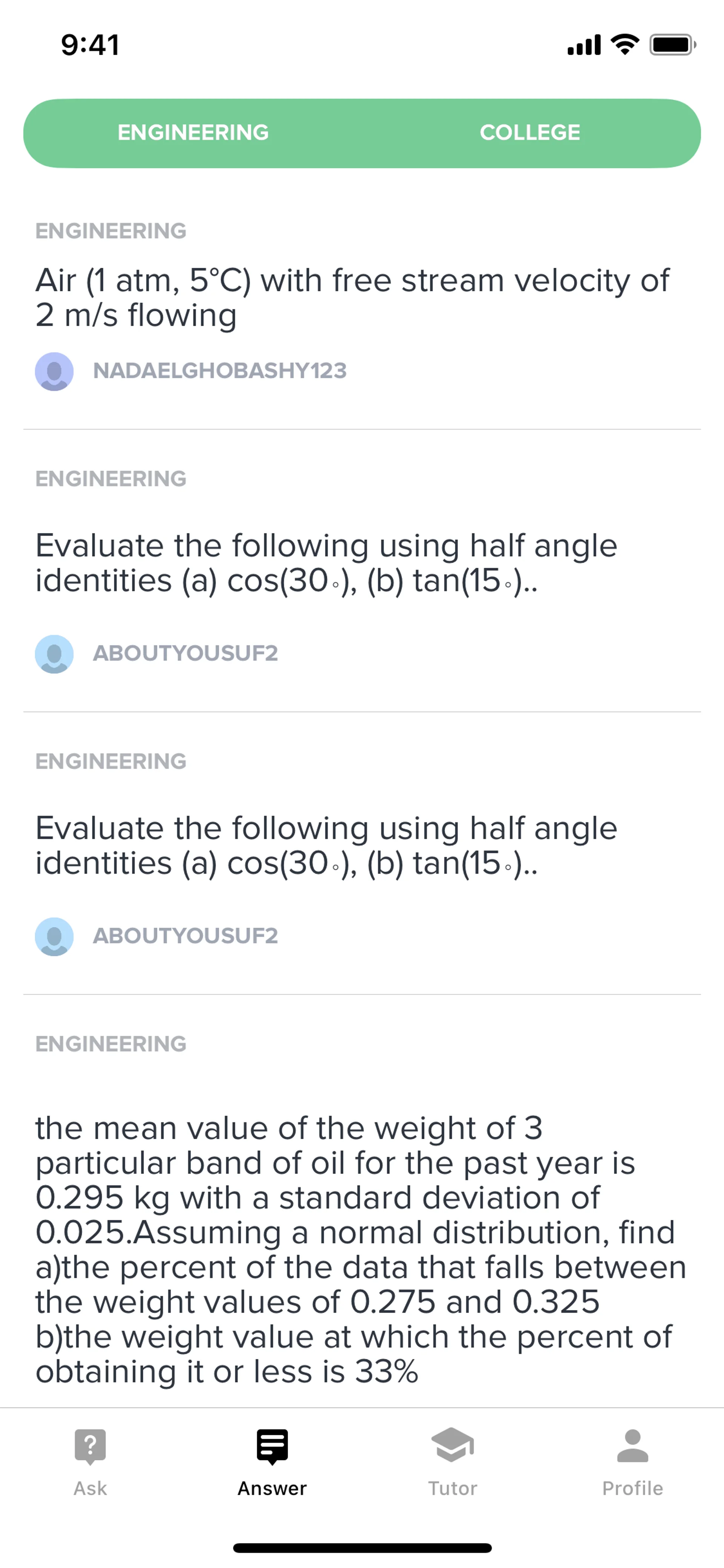Tap the Profile person icon
Image resolution: width=724 pixels, height=1568 pixels.
[x=632, y=1445]
